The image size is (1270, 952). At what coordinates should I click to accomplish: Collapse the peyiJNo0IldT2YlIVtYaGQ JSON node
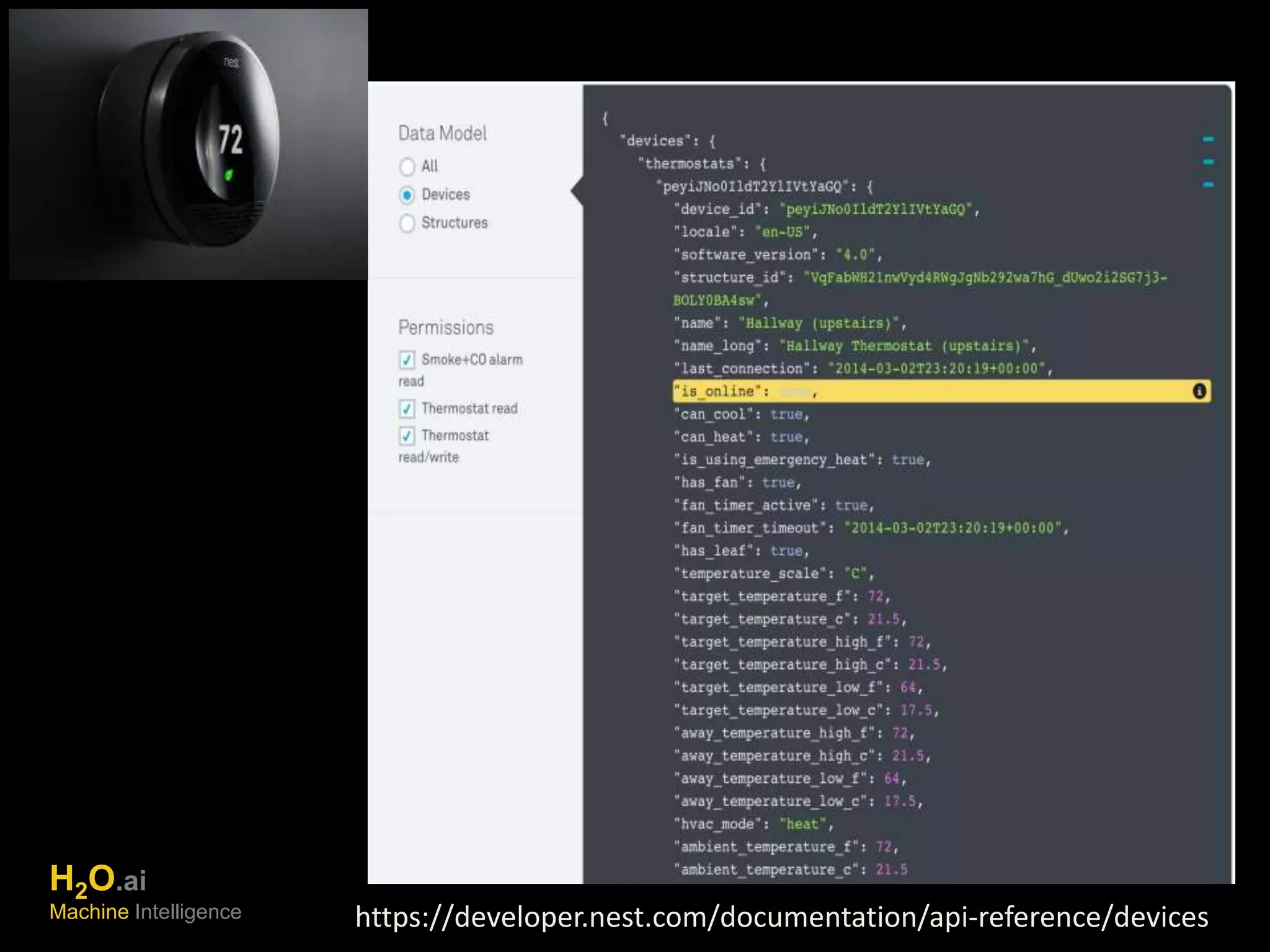[x=1208, y=185]
